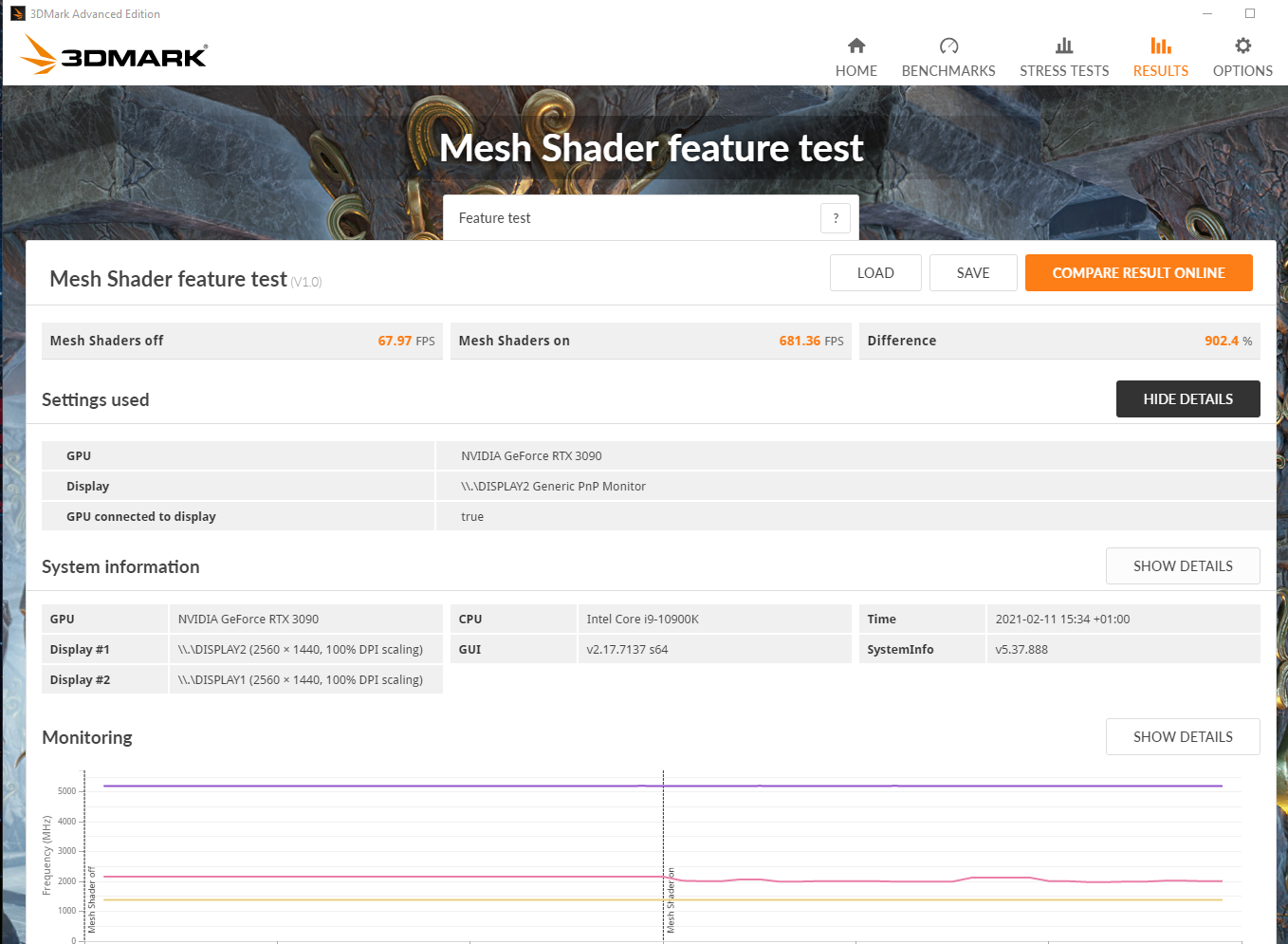Image resolution: width=1288 pixels, height=944 pixels.
Task: Maximize the 3DMark window
Action: pos(1250,13)
